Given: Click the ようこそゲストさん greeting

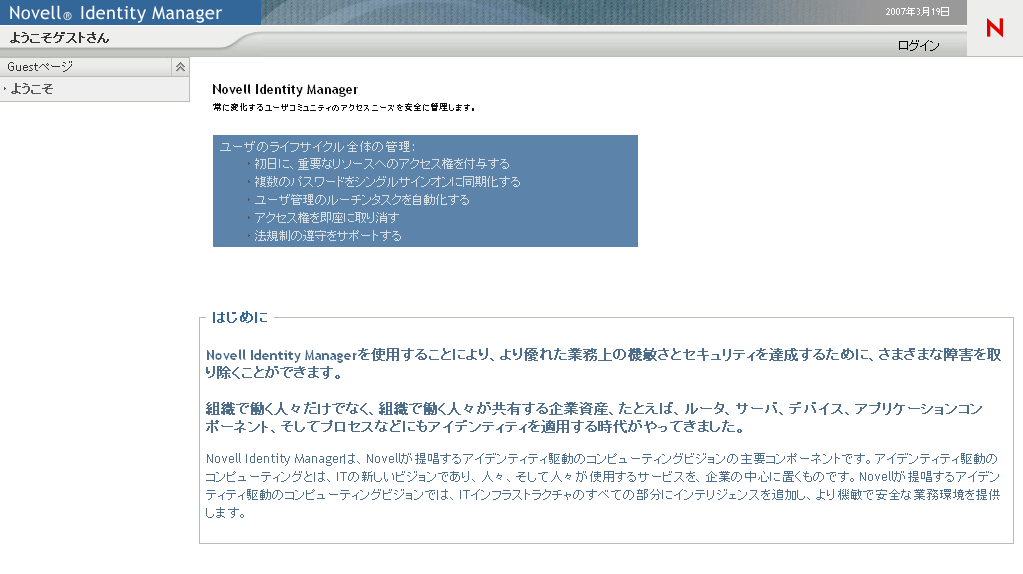Looking at the screenshot, I should [59, 38].
